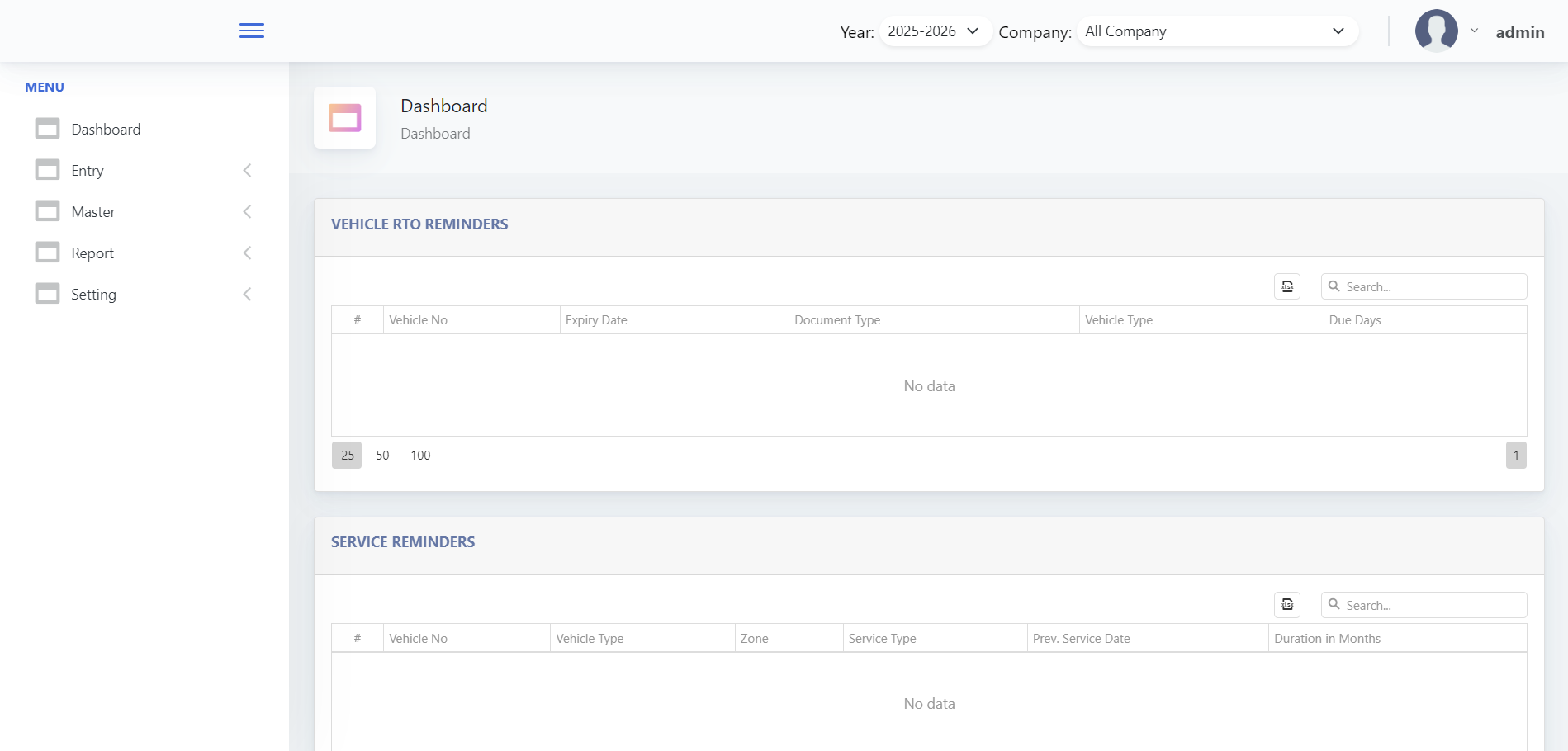Click the Dashboard page header icon
Viewport: 1568px width, 751px height.
pos(344,118)
